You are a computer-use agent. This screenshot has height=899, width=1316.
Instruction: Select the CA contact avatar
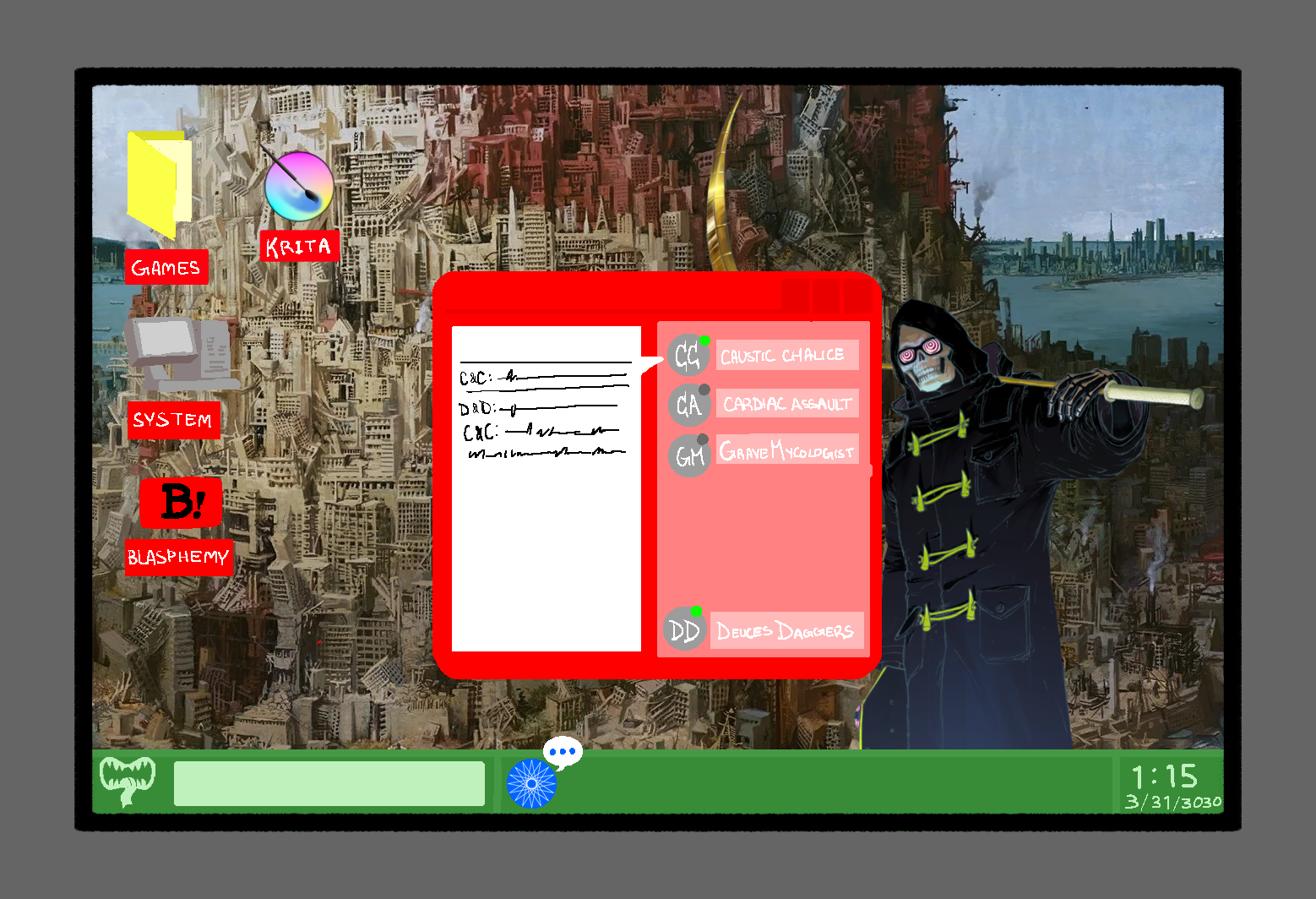[x=688, y=405]
